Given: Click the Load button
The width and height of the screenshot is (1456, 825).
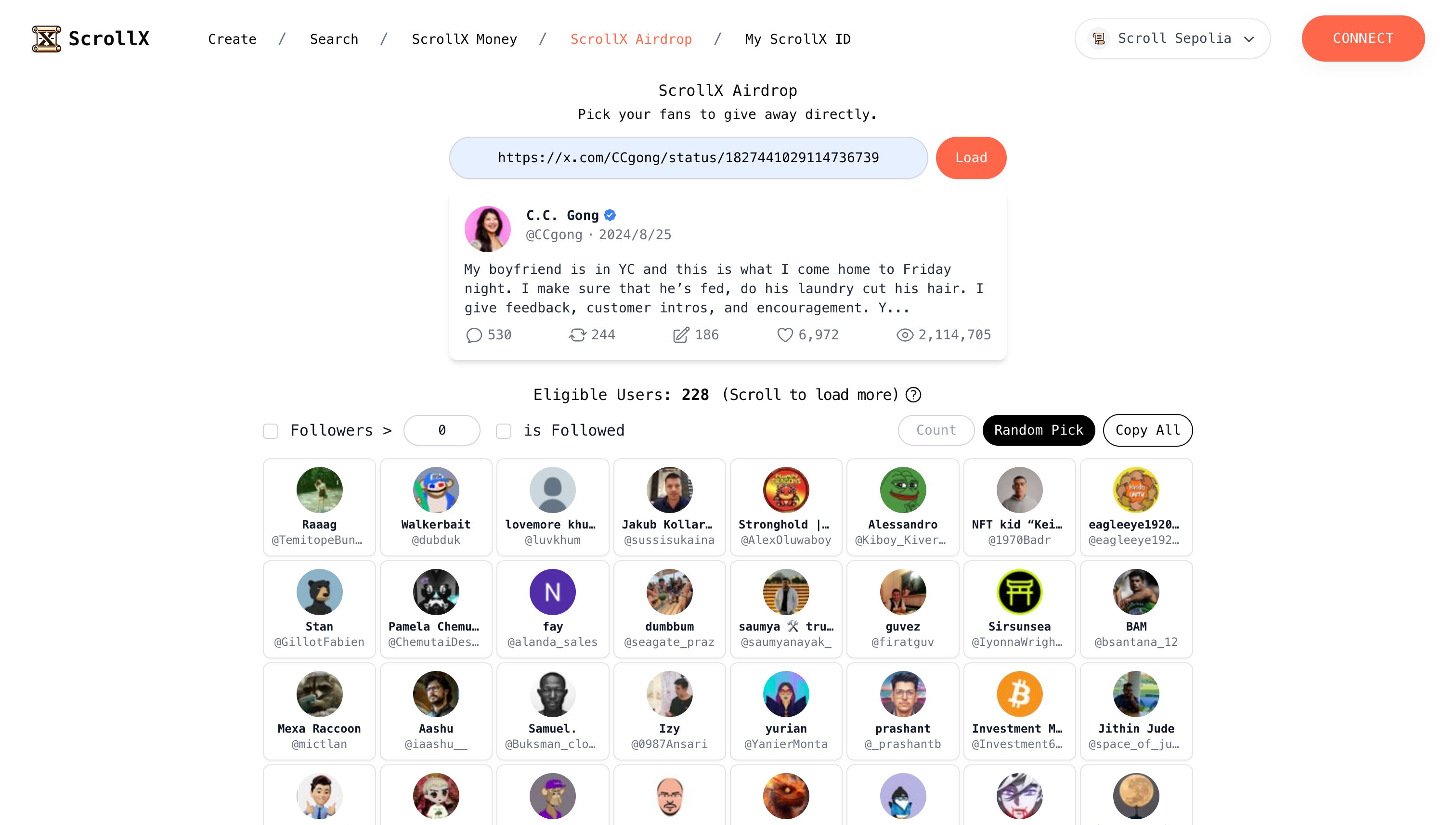Looking at the screenshot, I should (x=971, y=157).
